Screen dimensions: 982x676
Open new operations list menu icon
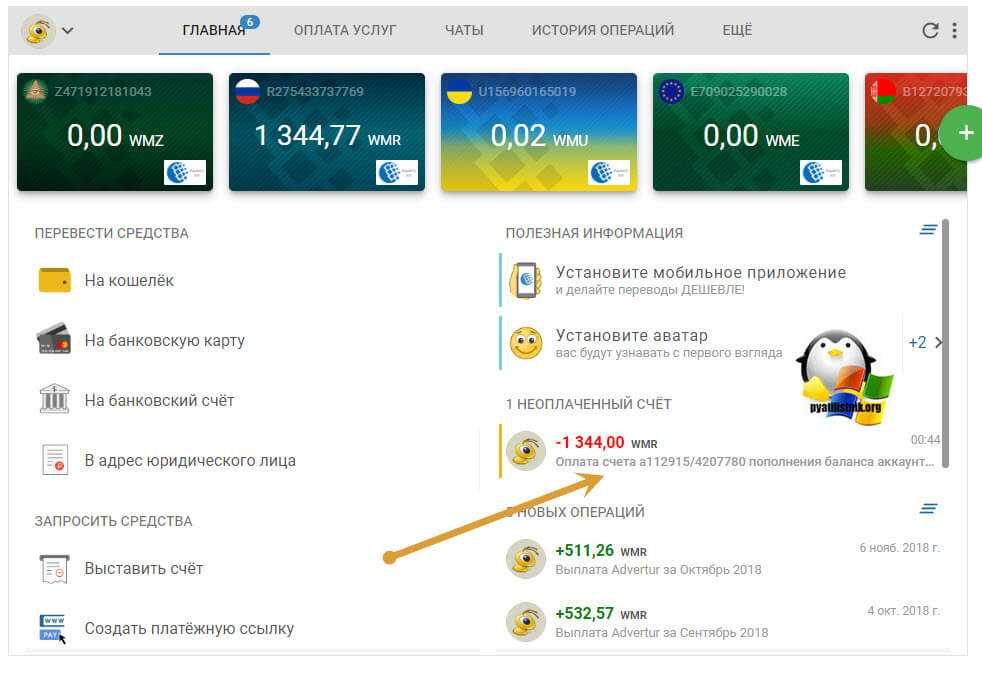(x=928, y=510)
